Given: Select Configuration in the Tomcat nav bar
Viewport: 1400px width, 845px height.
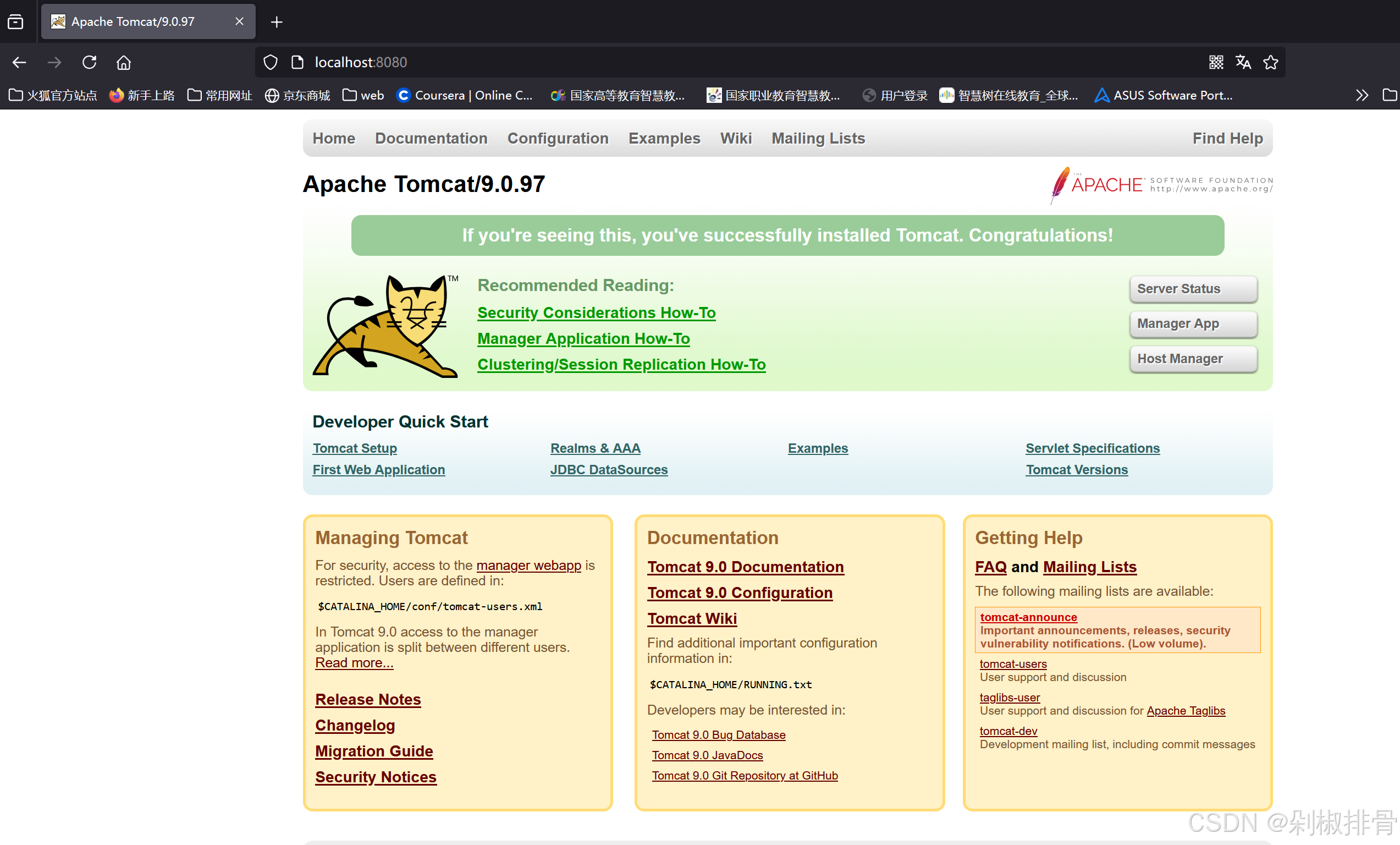Looking at the screenshot, I should pyautogui.click(x=558, y=138).
